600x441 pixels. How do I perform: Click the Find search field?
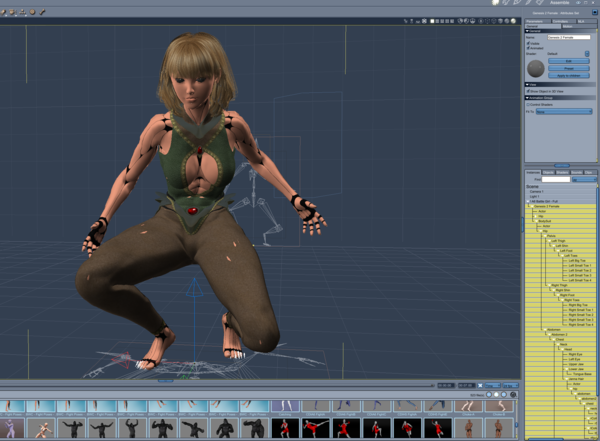(x=556, y=180)
